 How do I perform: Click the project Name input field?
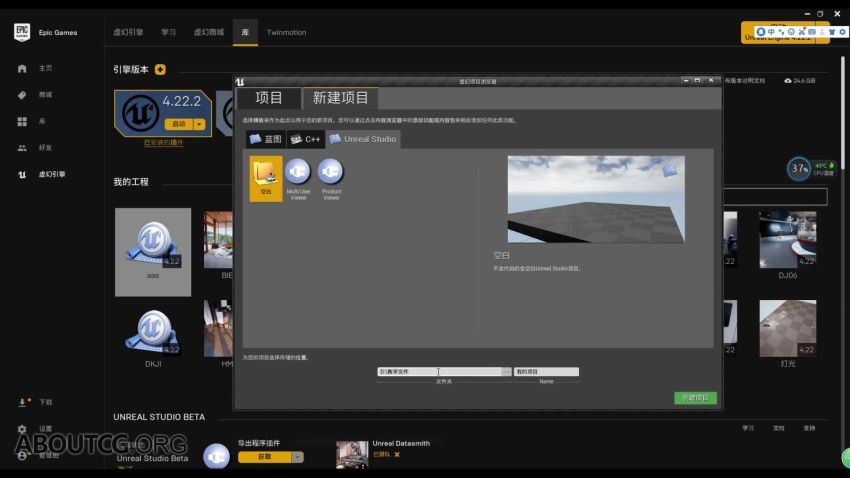546,372
